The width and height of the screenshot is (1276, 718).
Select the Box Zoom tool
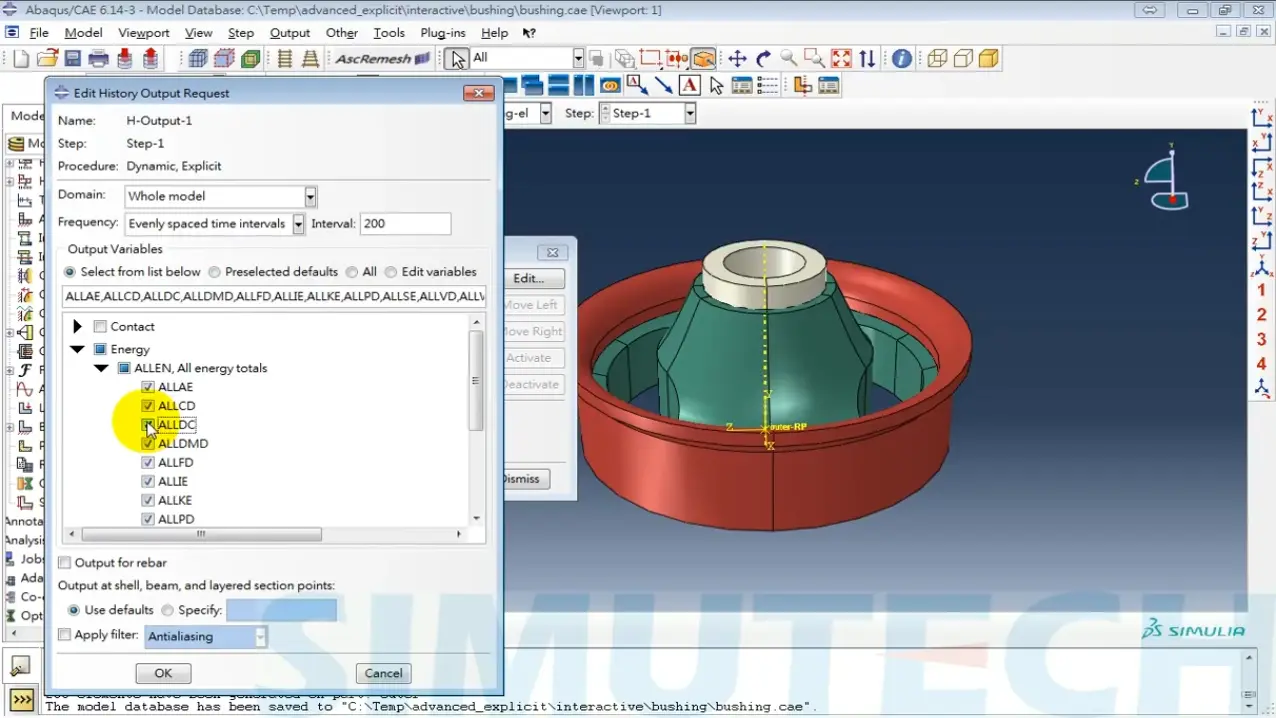pyautogui.click(x=815, y=59)
